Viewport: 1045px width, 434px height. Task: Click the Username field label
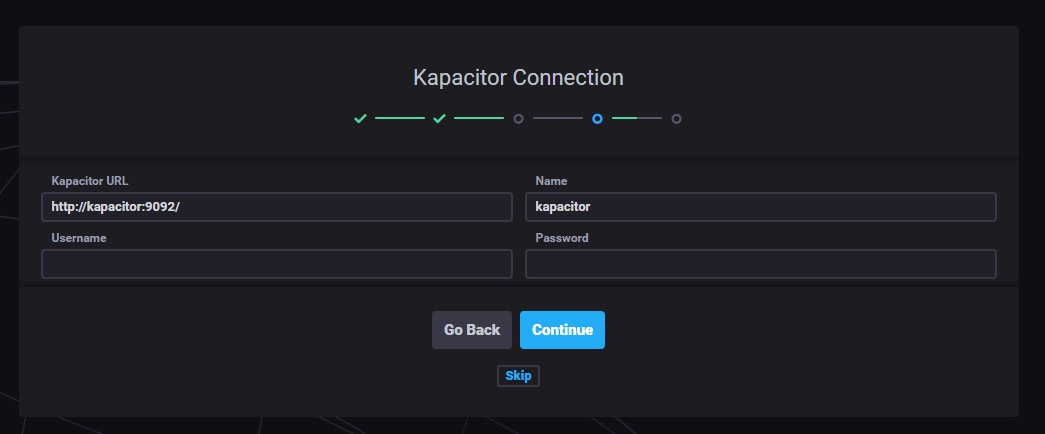coord(79,238)
